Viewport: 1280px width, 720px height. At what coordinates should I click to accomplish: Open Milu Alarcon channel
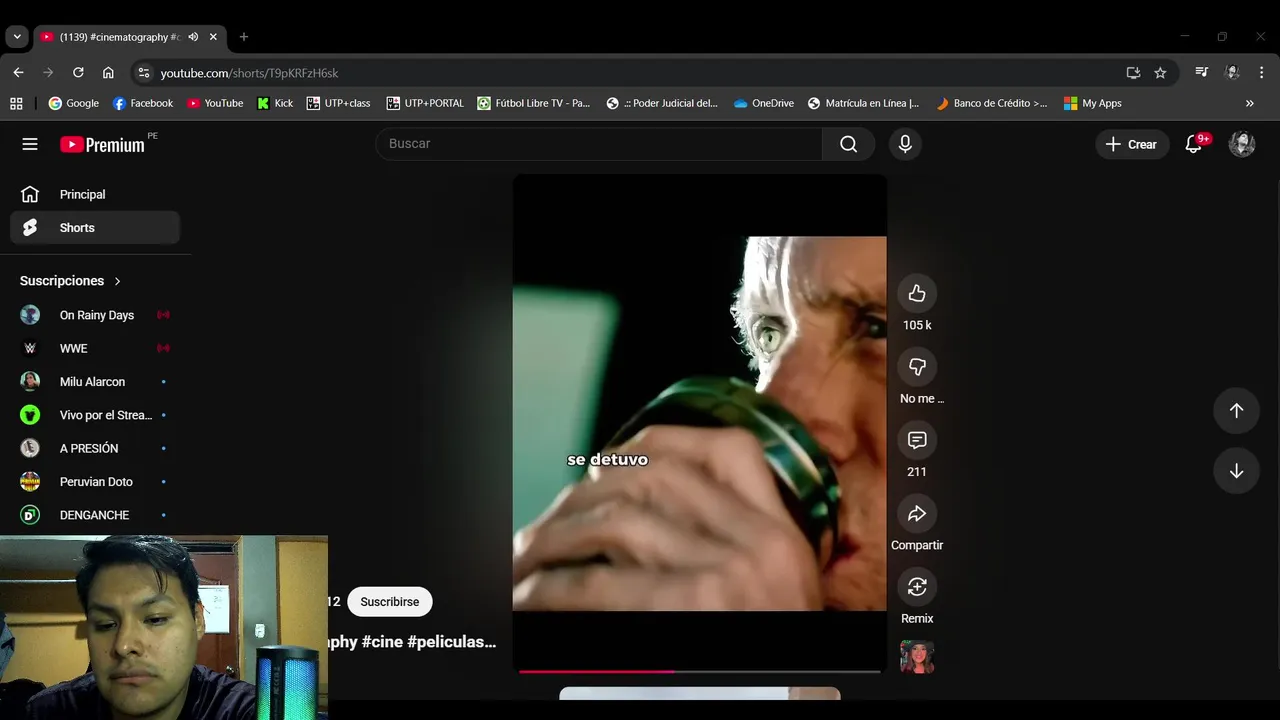95,382
